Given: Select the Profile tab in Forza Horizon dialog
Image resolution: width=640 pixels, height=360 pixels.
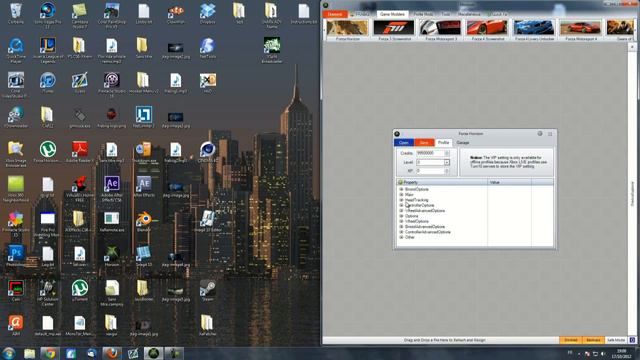Looking at the screenshot, I should [443, 142].
